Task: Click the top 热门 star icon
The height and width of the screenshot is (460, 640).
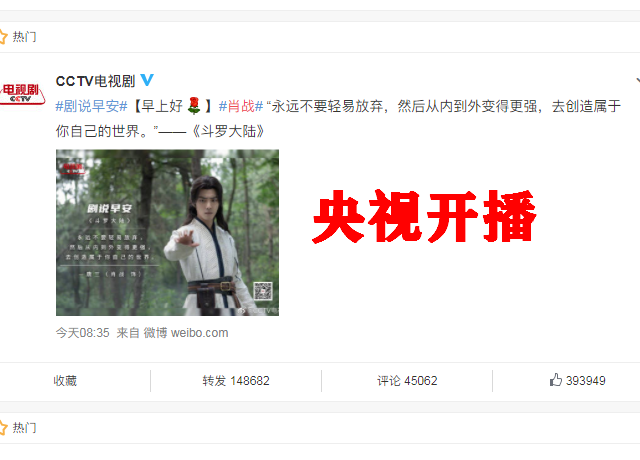Action: [3, 36]
